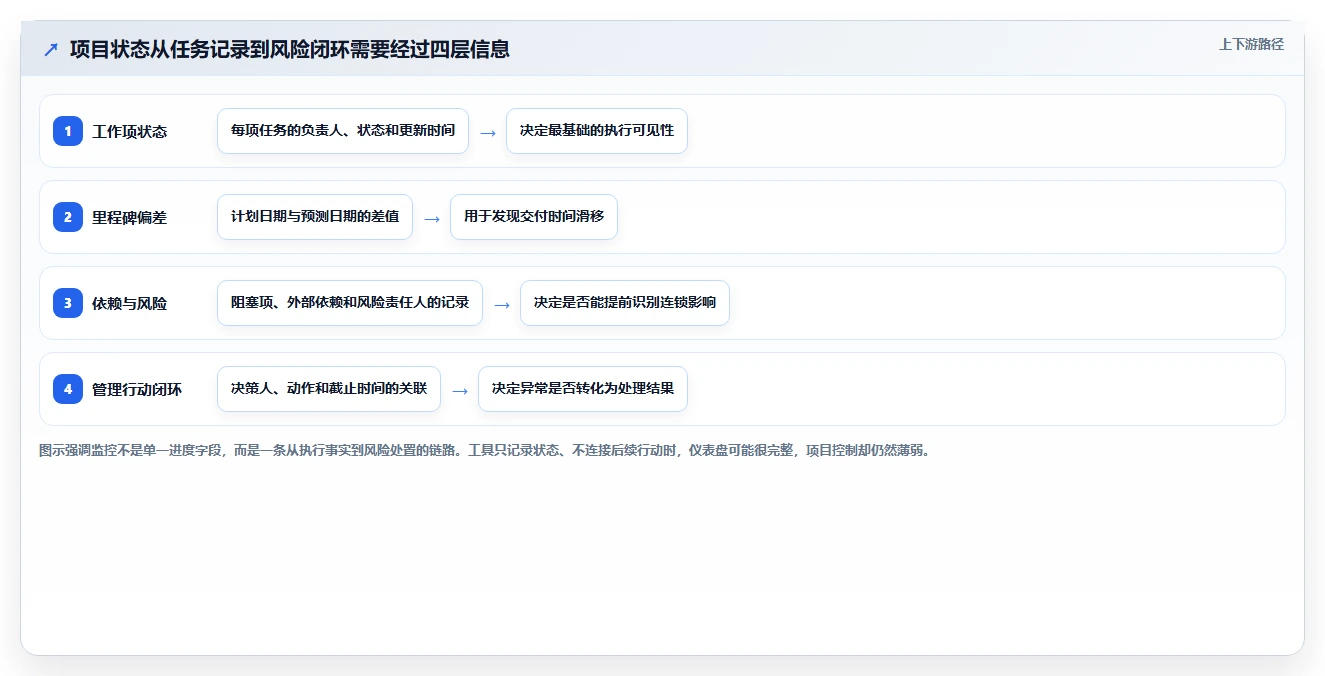The width and height of the screenshot is (1325, 676).
Task: Click the arrow icon beside the title
Action: pos(51,49)
